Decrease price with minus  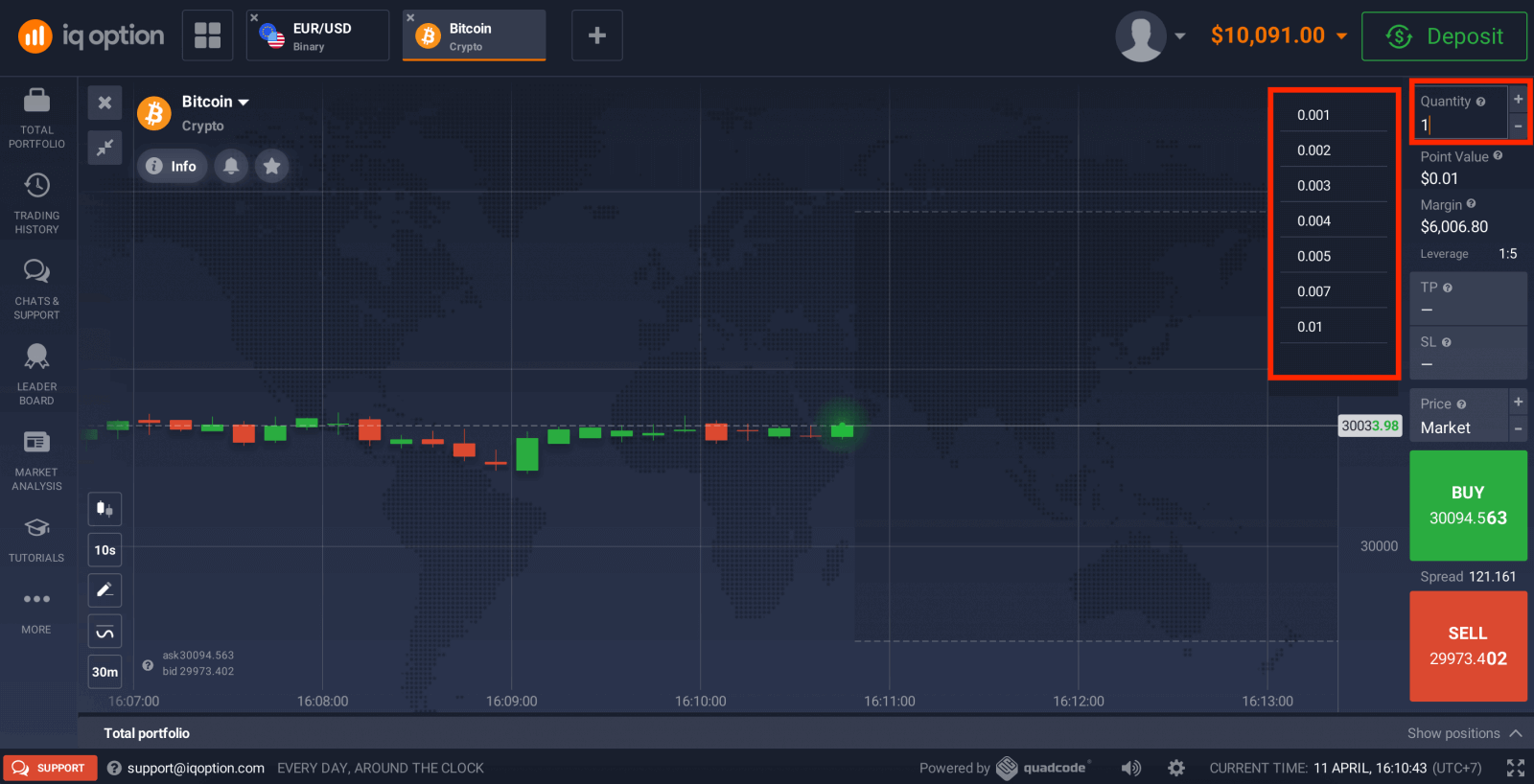tap(1518, 428)
